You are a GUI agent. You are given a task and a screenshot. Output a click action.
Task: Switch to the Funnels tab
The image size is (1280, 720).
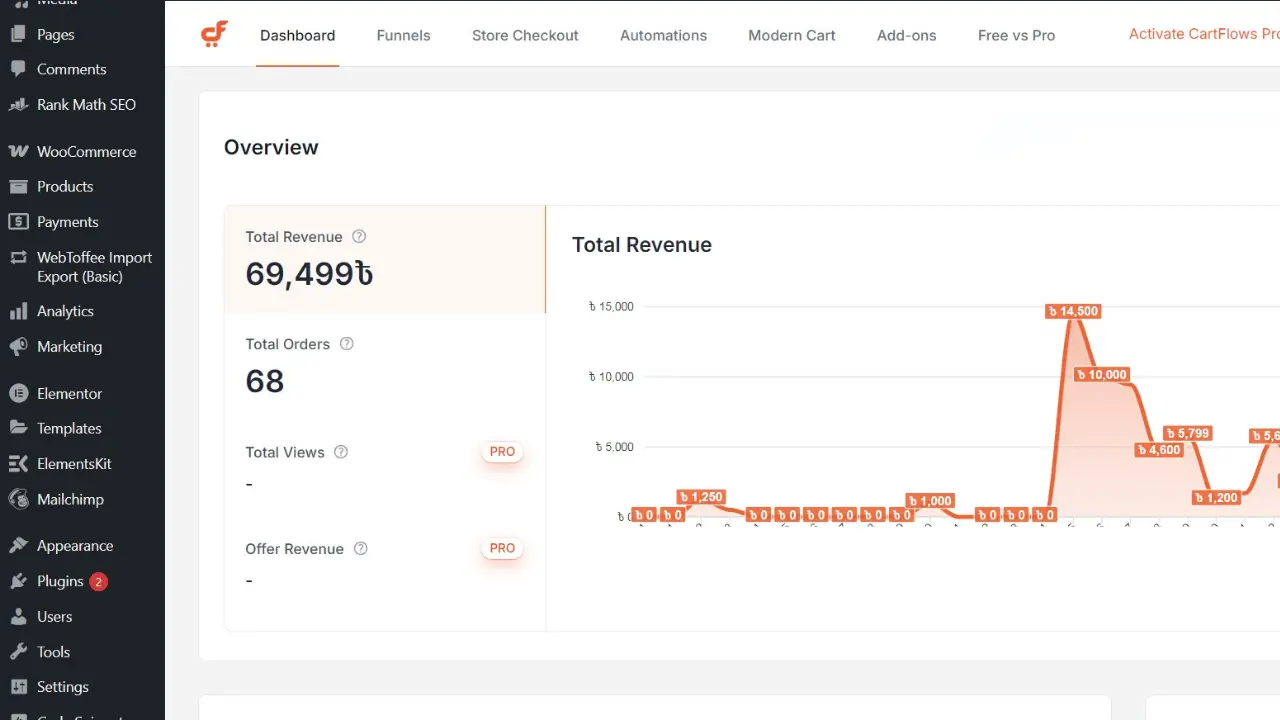(x=403, y=35)
